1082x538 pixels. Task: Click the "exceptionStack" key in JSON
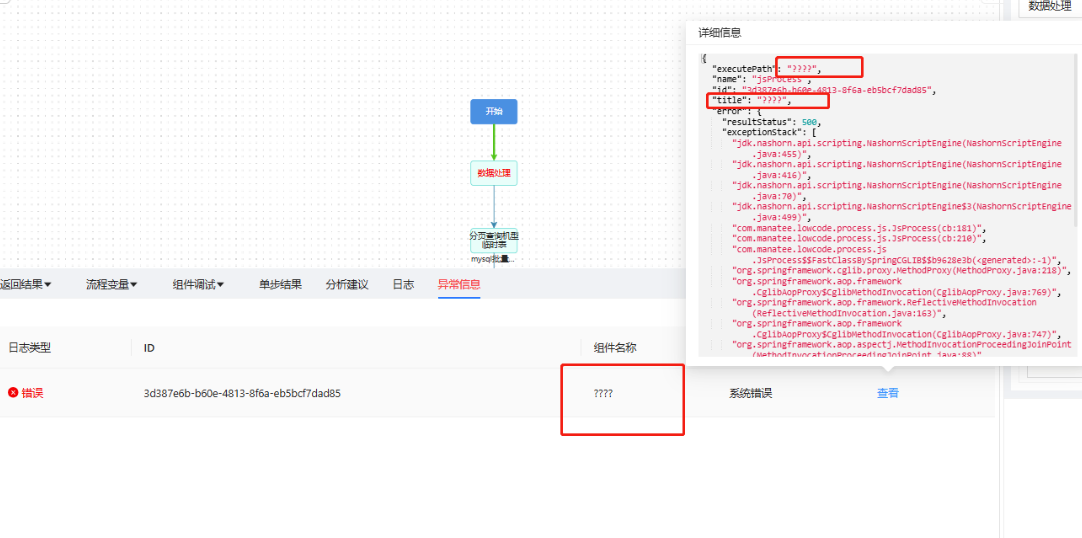[761, 132]
